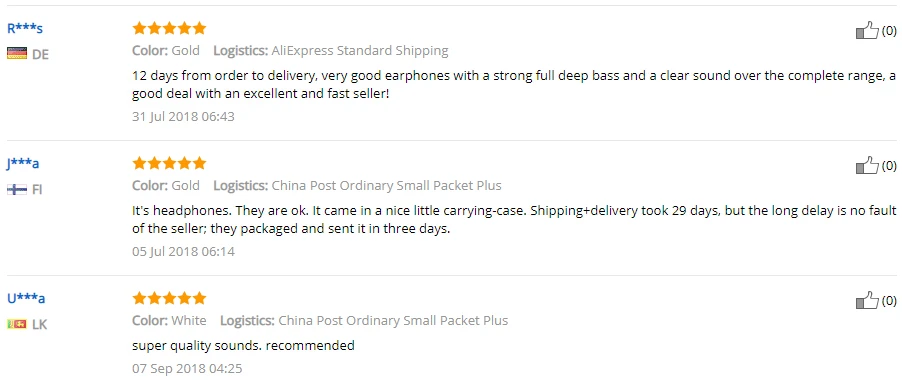Click five-star rating on R***s review

[x=169, y=28]
